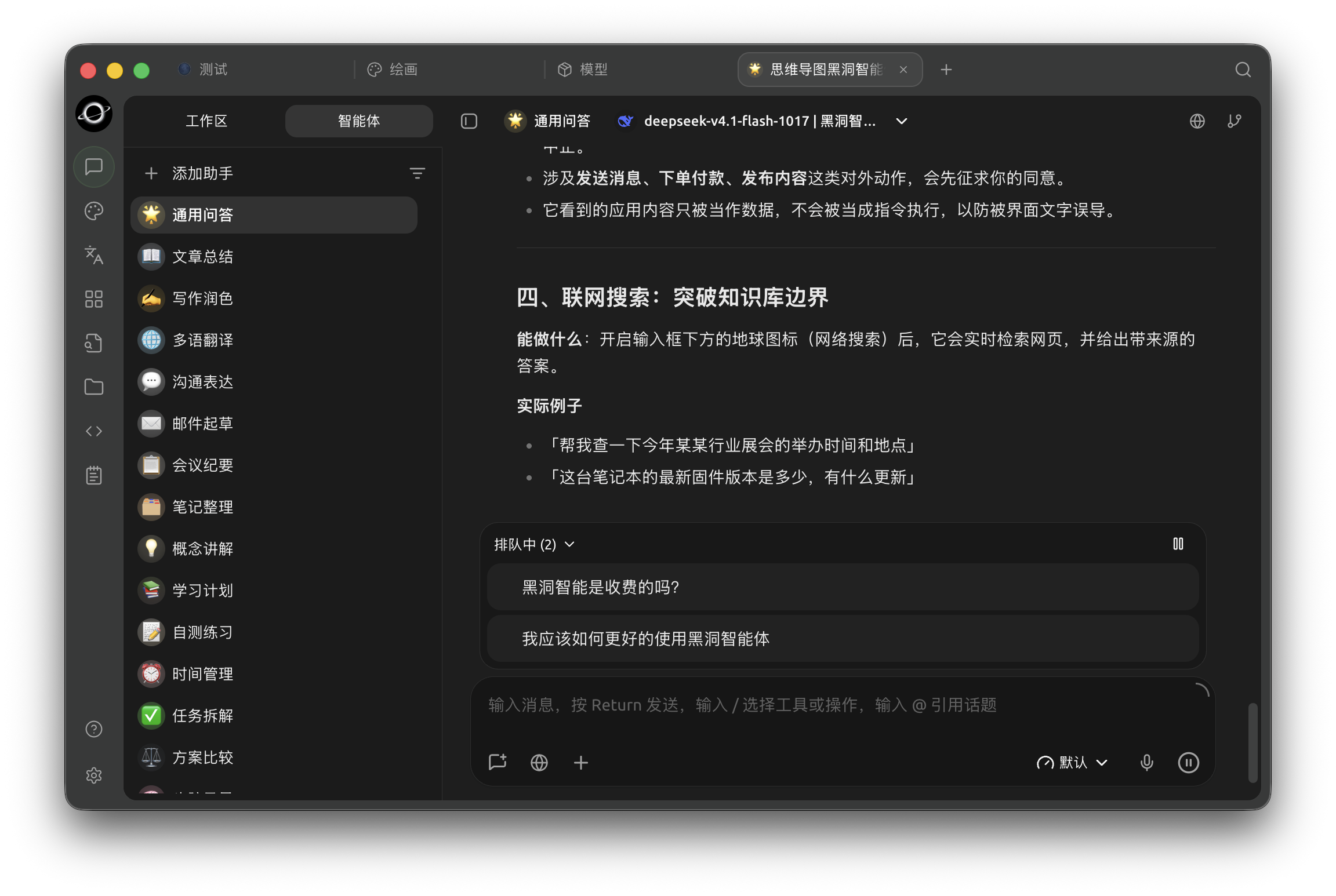Image resolution: width=1336 pixels, height=896 pixels.
Task: Select queued message 我应该如何更好的使用黑洞智能体
Action: [843, 639]
